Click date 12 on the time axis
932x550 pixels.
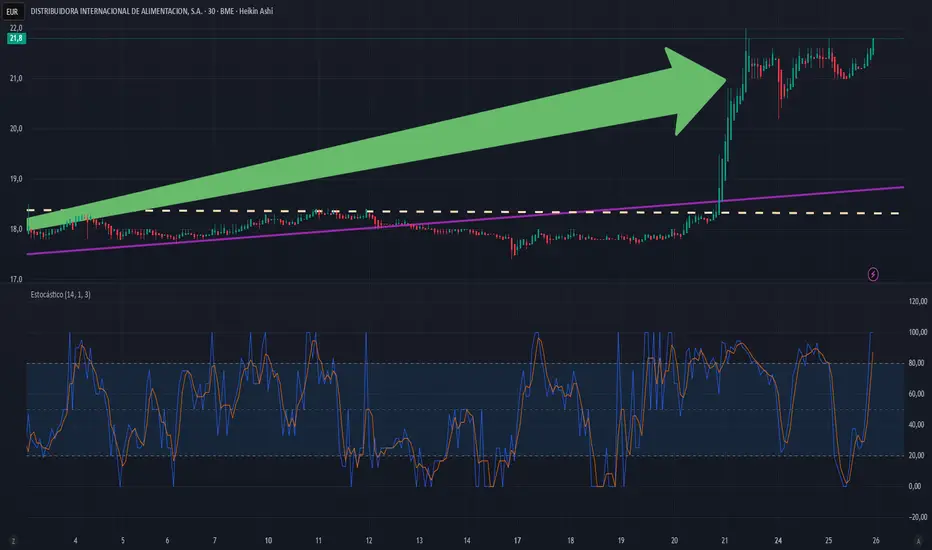point(369,540)
